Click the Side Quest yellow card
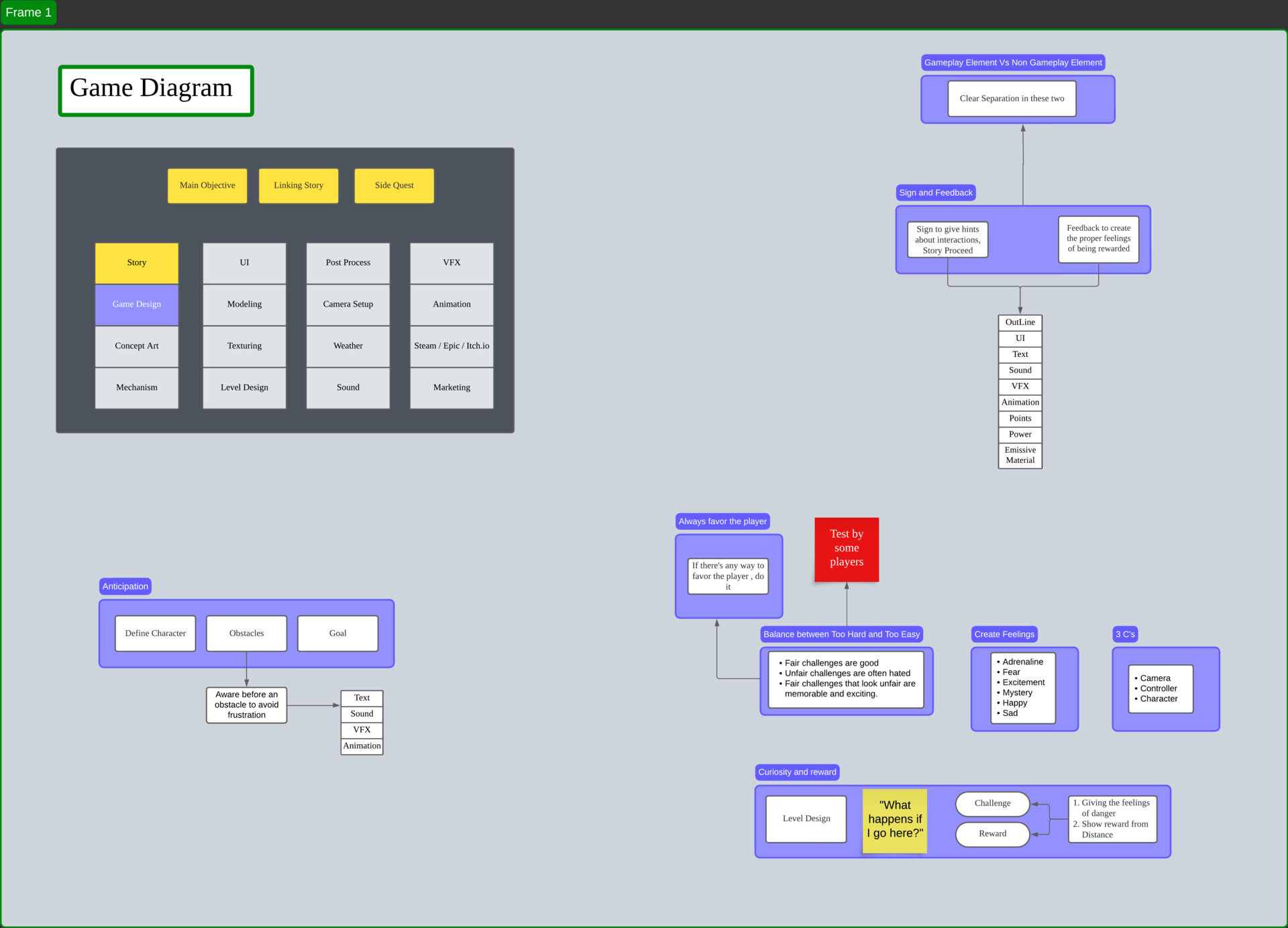 394,186
